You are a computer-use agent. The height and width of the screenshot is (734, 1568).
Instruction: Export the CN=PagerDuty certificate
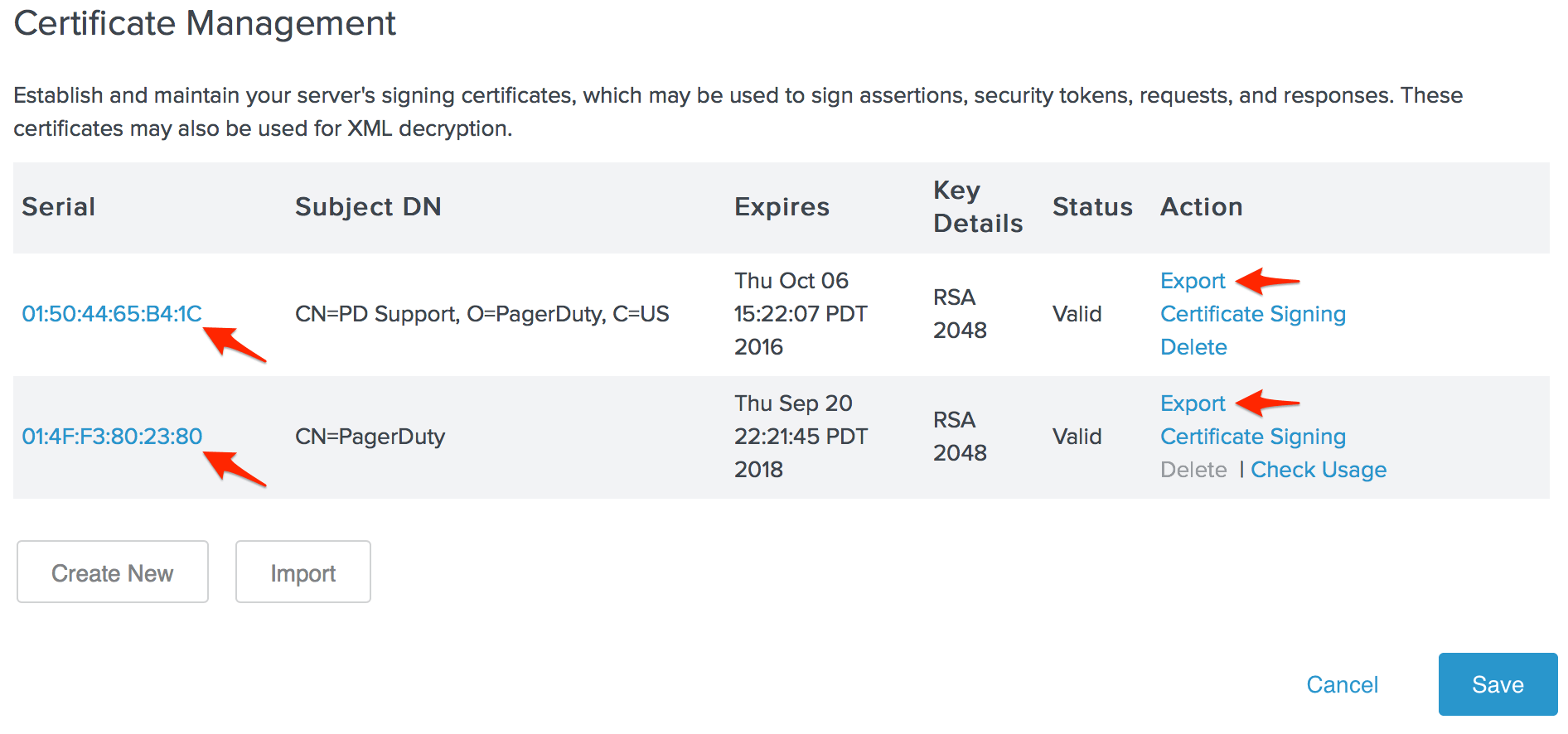pos(1192,403)
